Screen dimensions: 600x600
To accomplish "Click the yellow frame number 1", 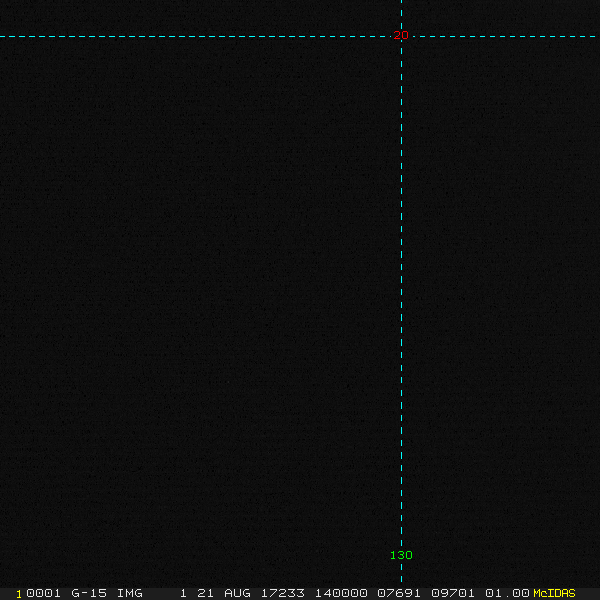I will pos(19,594).
